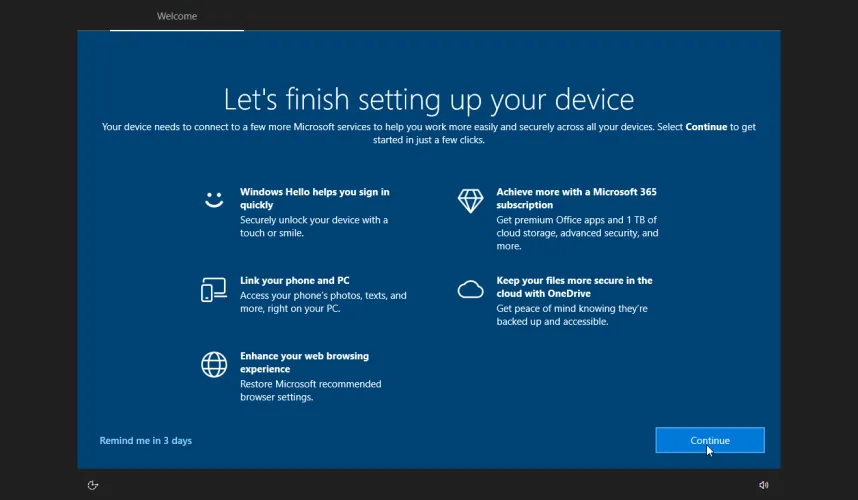Click the Windows Hello smiley face icon
858x500 pixels.
pyautogui.click(x=214, y=199)
